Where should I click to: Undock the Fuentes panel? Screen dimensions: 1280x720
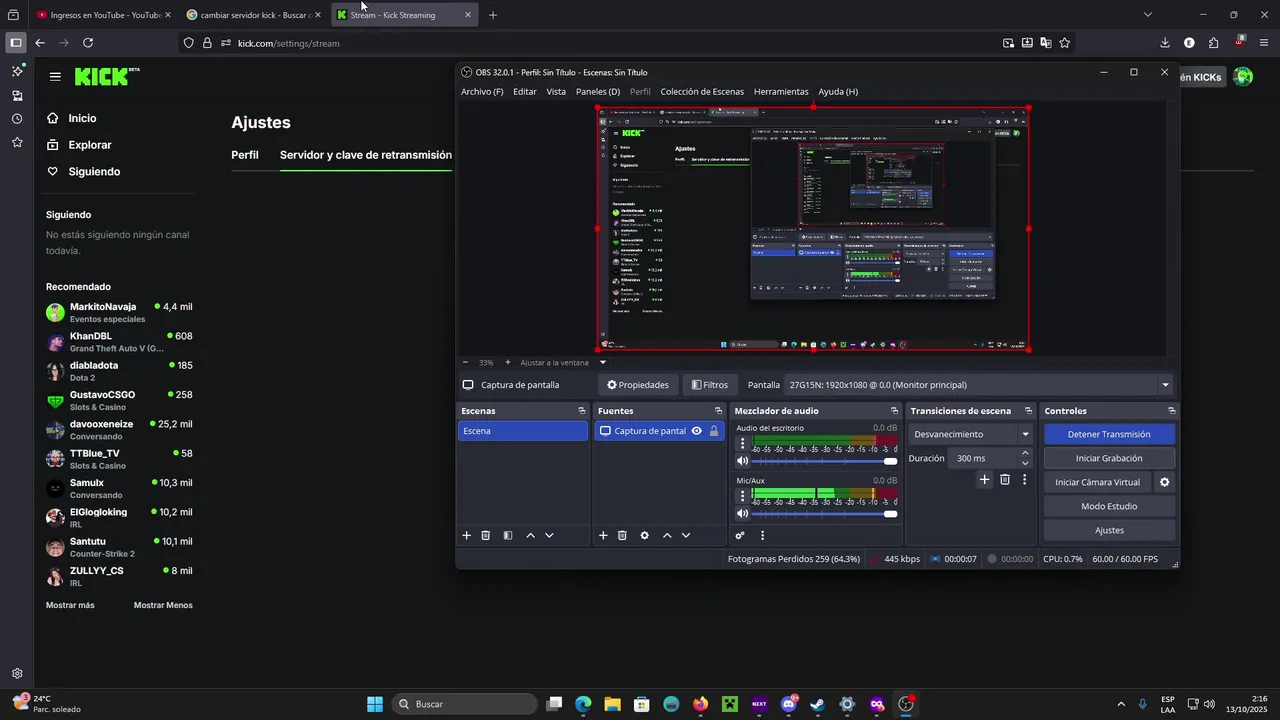(x=718, y=411)
